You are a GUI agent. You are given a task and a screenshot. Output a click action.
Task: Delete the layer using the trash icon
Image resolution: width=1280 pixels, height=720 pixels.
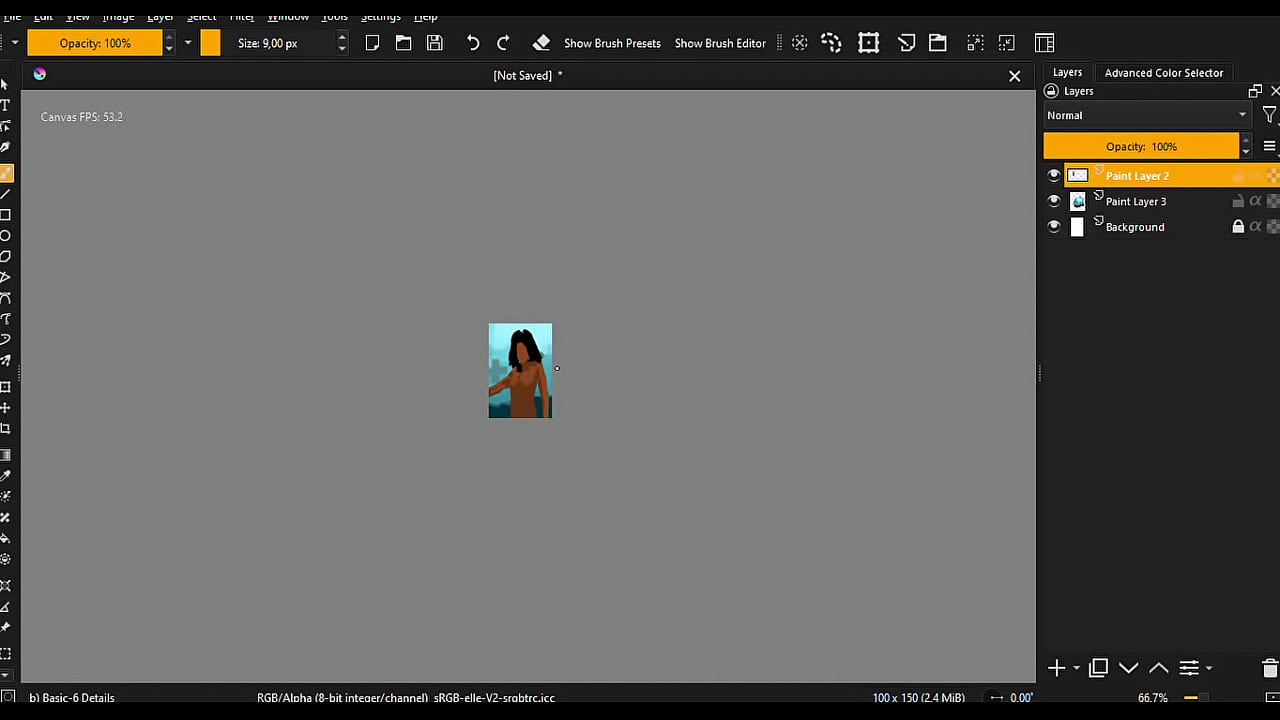[1269, 668]
